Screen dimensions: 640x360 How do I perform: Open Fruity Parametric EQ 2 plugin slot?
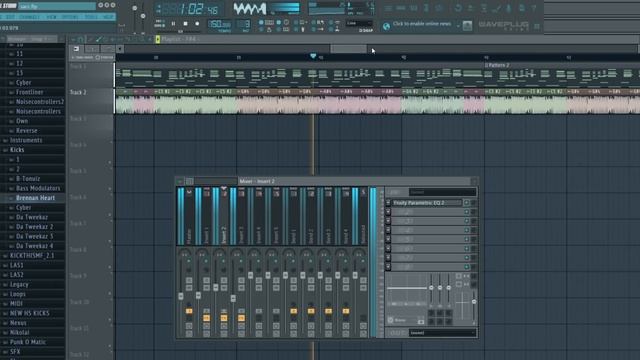point(427,202)
